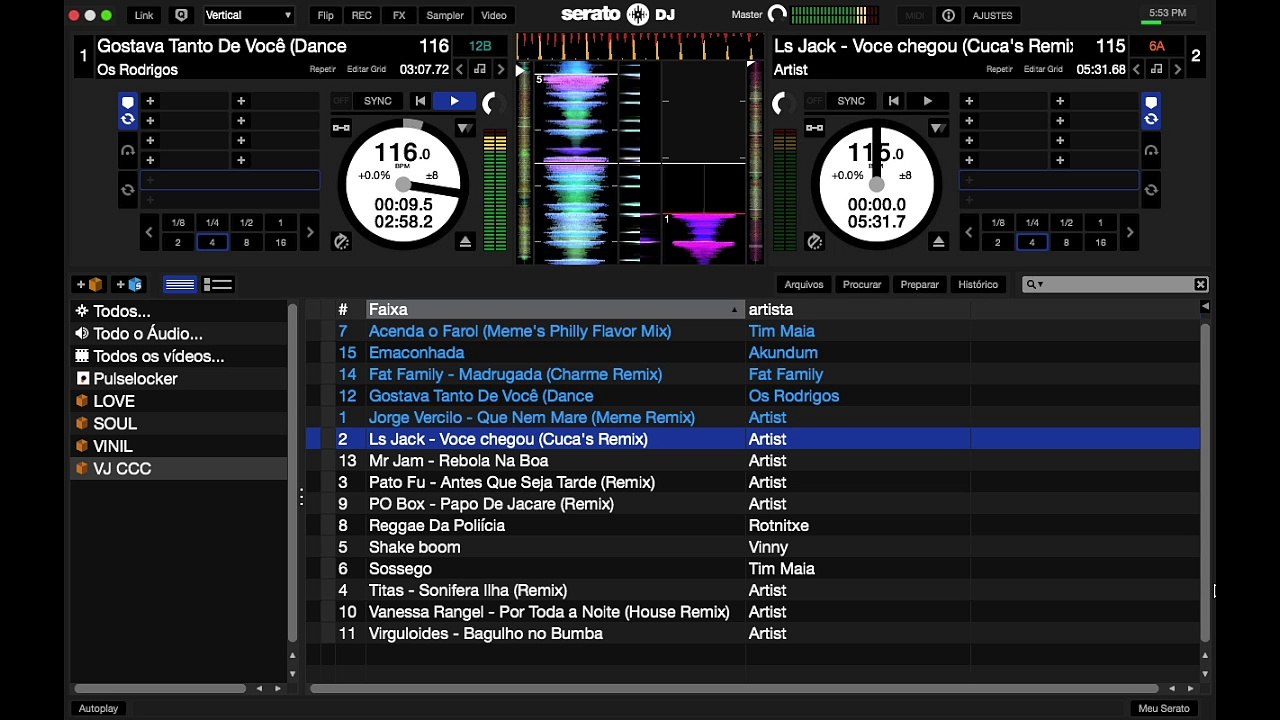Open the Sampler panel

(x=445, y=15)
